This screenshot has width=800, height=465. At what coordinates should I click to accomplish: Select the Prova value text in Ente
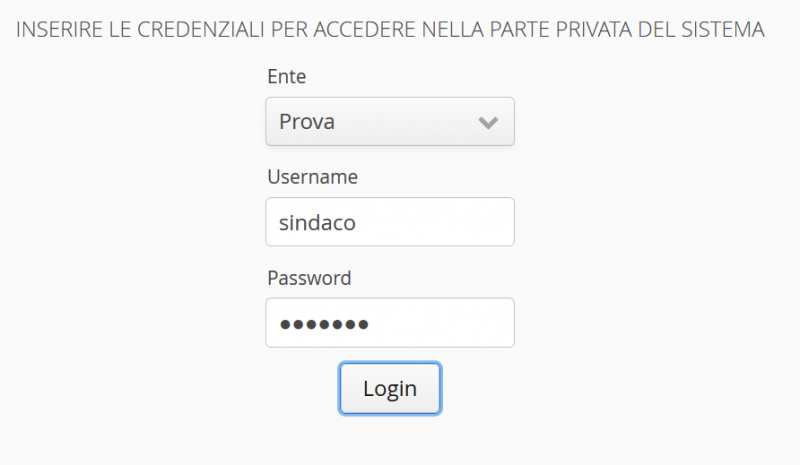point(307,122)
